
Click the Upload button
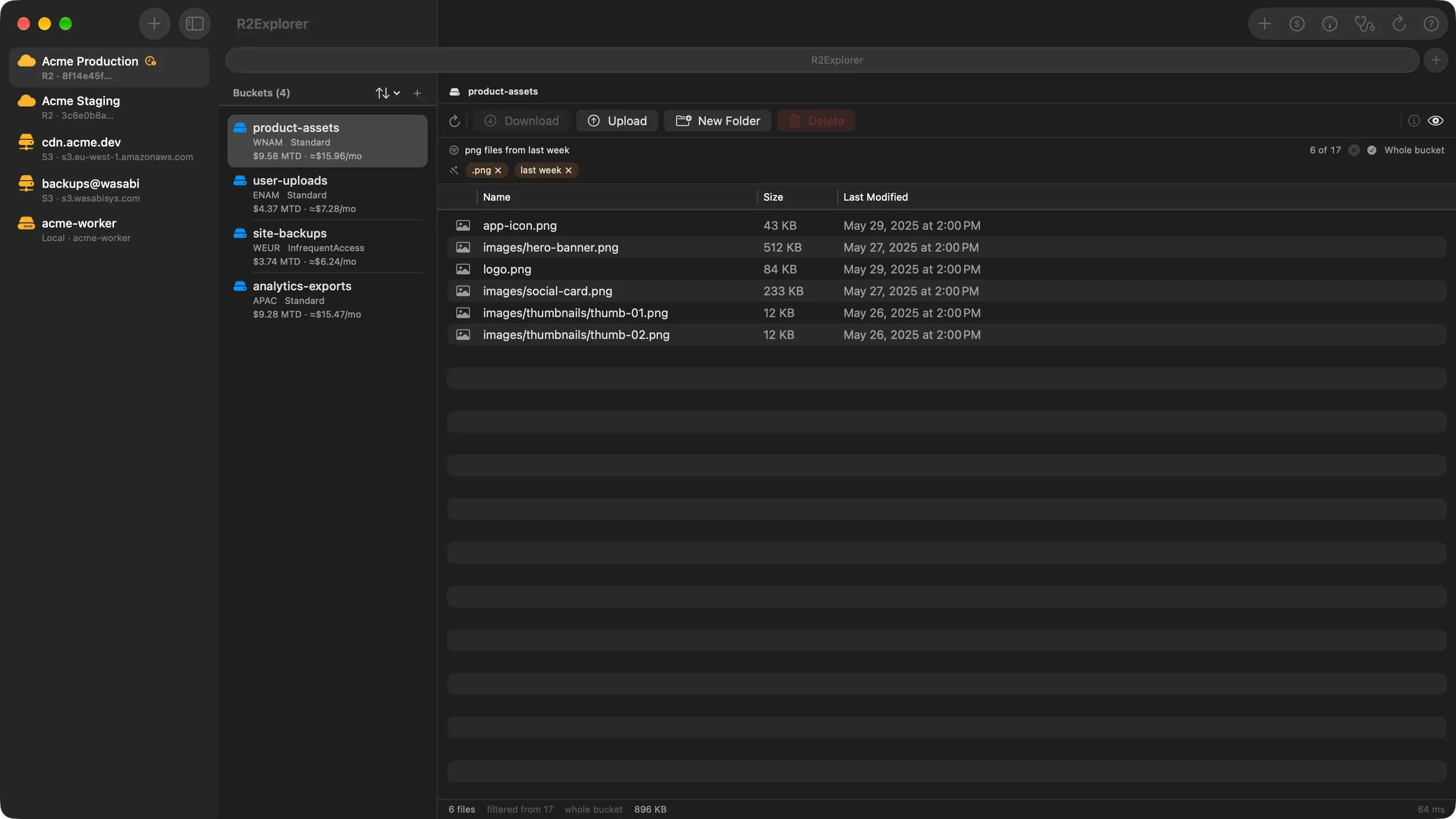(x=617, y=121)
